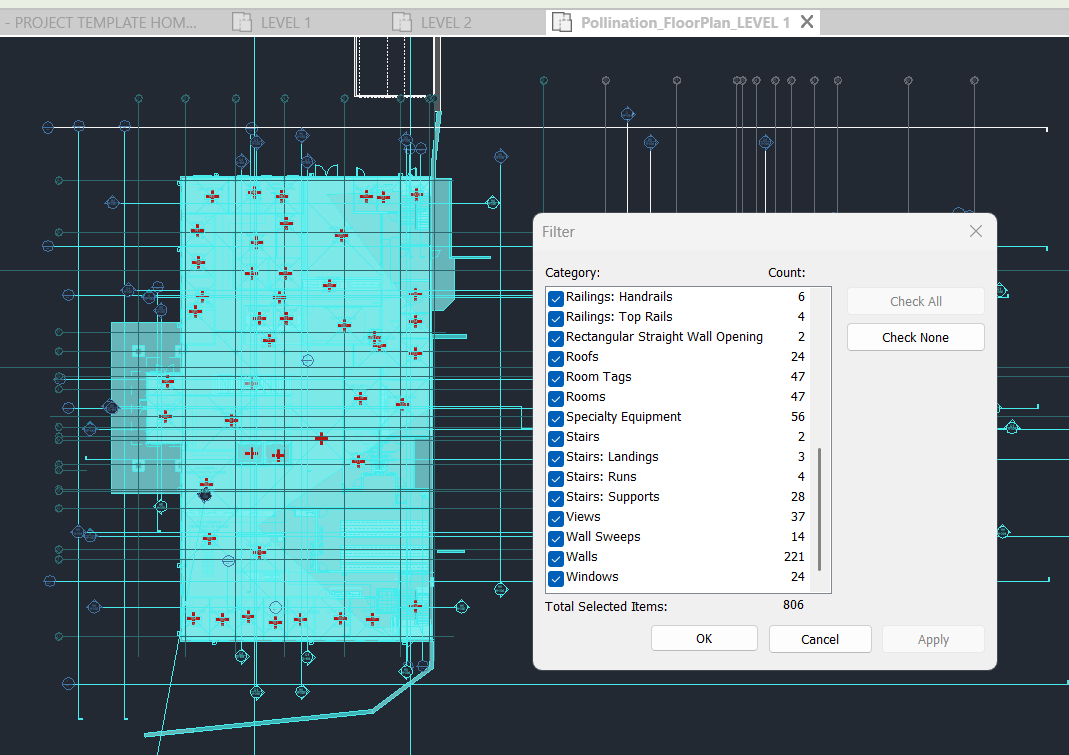Click the view icon on LEVEL 1 tab

241,22
